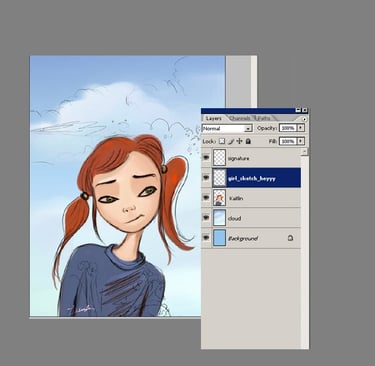Select the cloud layer thumbnail

coord(219,217)
